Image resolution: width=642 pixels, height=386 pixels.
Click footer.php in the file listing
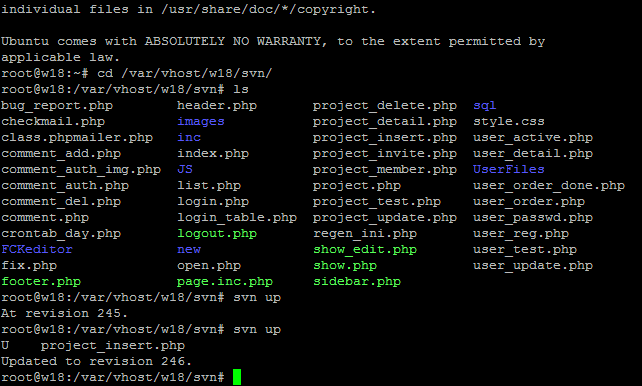[x=41, y=282]
